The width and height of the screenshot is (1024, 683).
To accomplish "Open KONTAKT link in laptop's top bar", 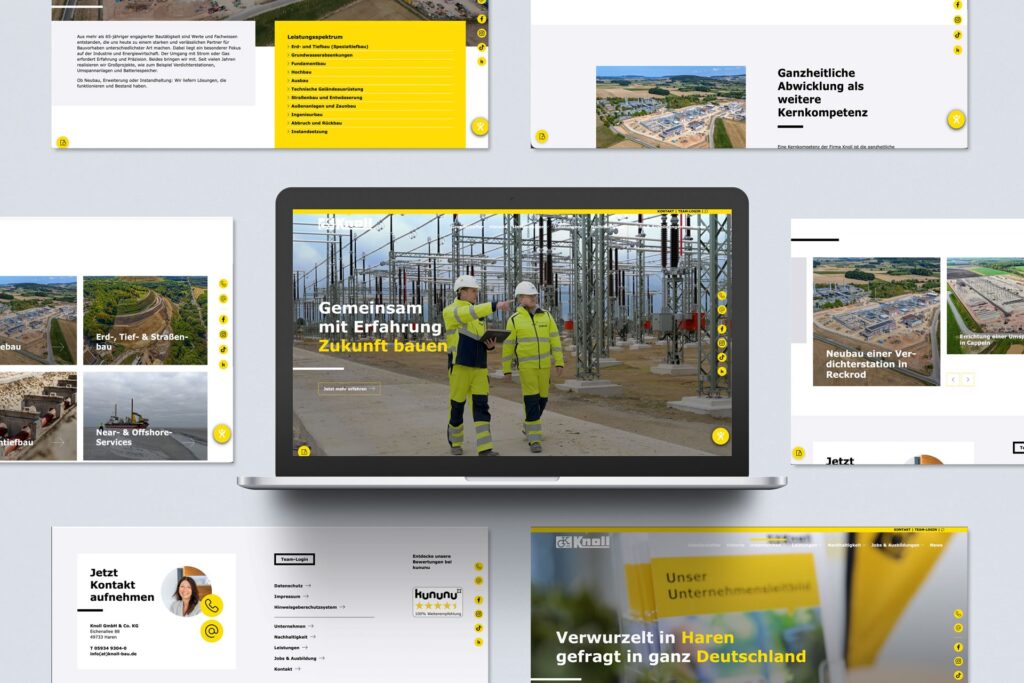I will [665, 212].
